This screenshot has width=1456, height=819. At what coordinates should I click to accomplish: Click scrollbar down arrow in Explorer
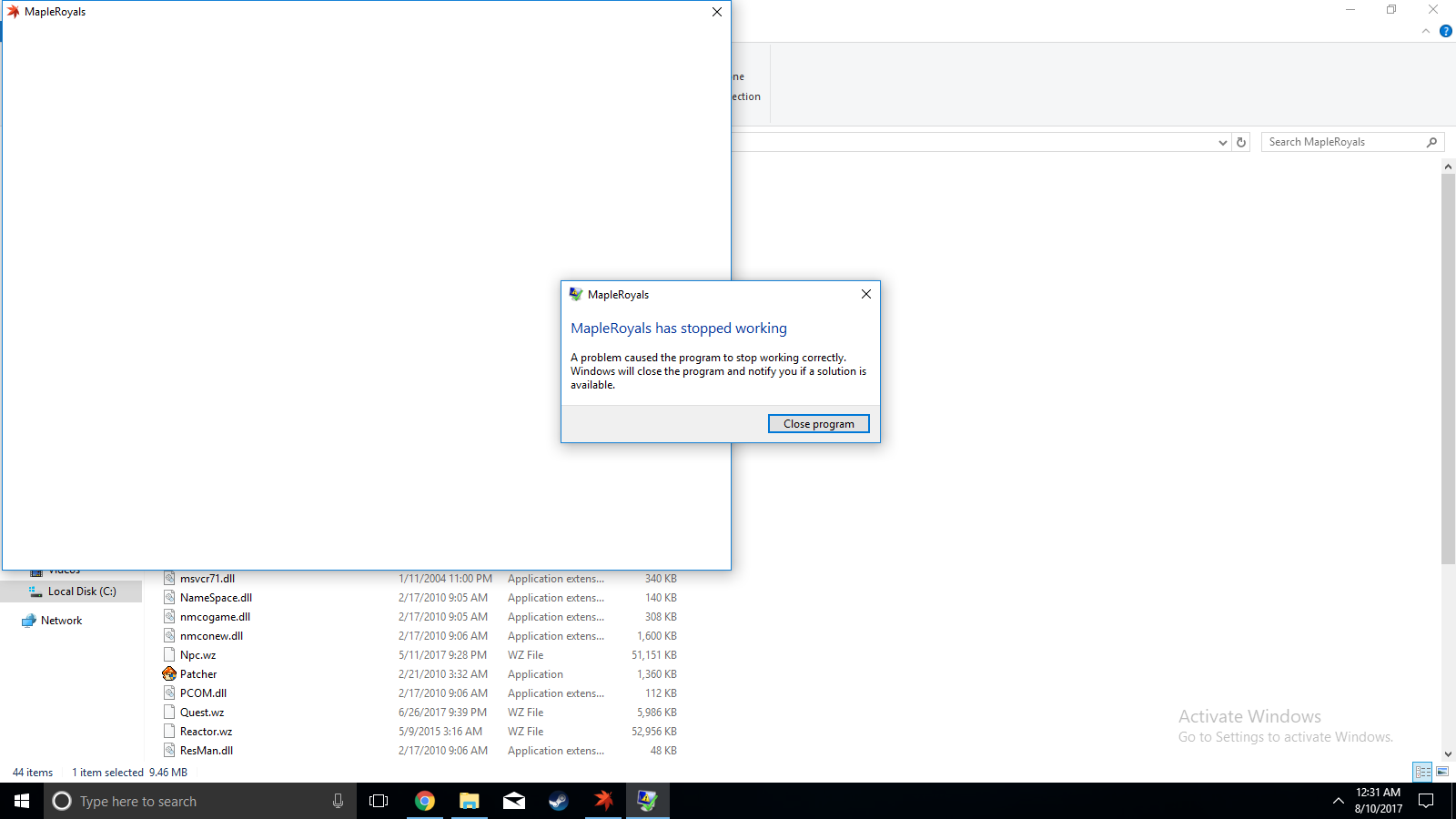[x=1448, y=754]
